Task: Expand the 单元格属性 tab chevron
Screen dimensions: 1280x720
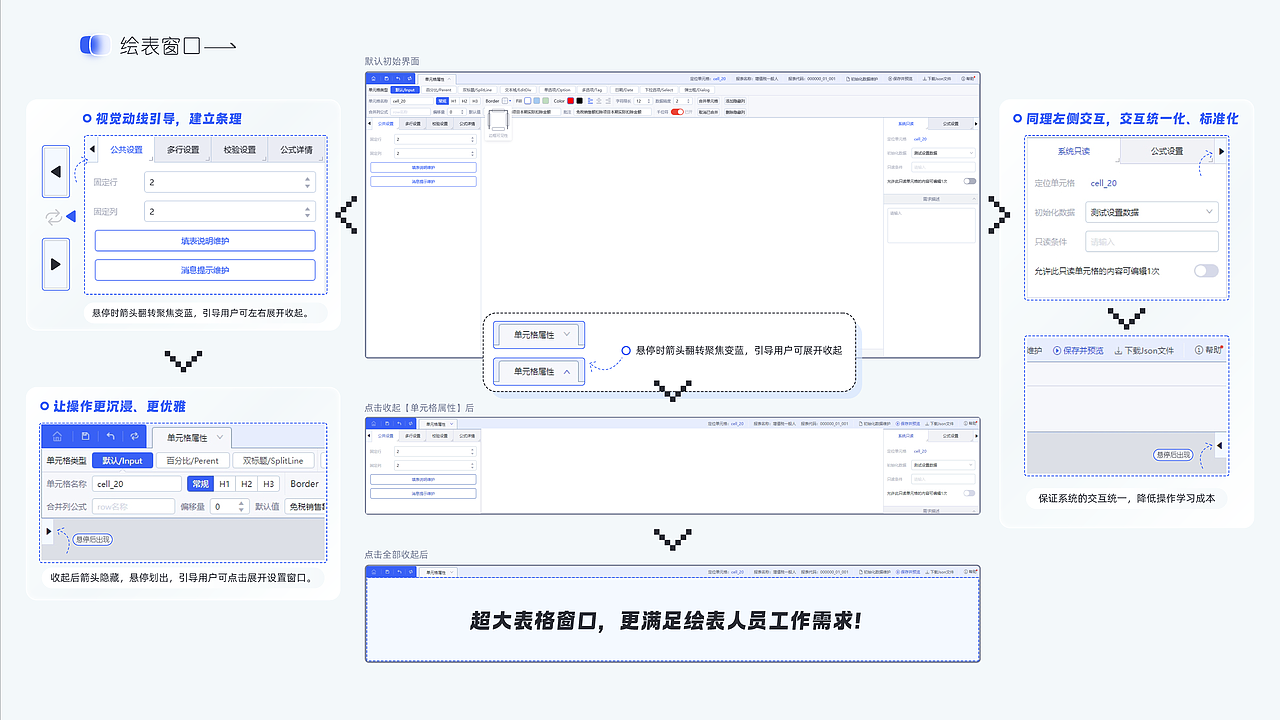Action: pyautogui.click(x=219, y=437)
